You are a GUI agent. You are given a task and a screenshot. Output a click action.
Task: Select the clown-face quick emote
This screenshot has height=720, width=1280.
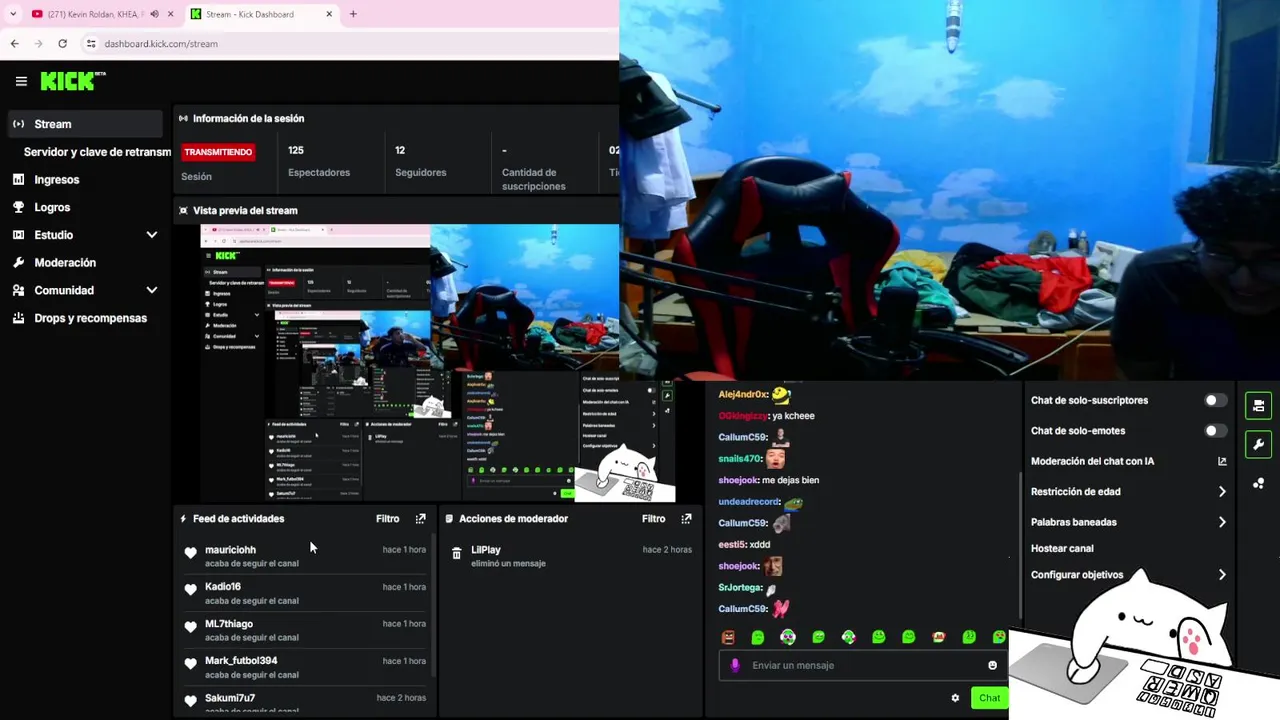(x=788, y=637)
